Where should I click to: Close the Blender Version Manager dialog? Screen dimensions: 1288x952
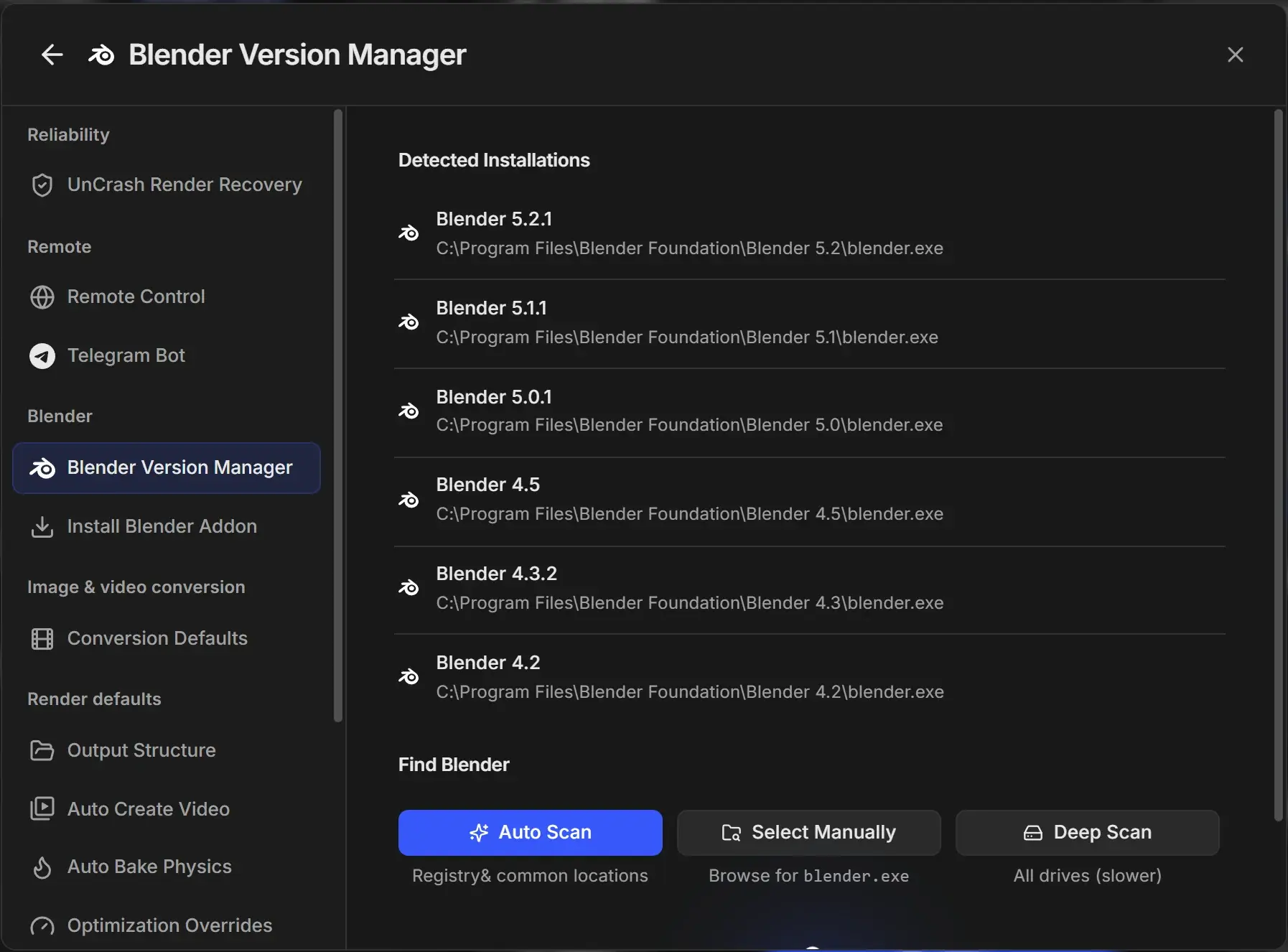[x=1235, y=55]
